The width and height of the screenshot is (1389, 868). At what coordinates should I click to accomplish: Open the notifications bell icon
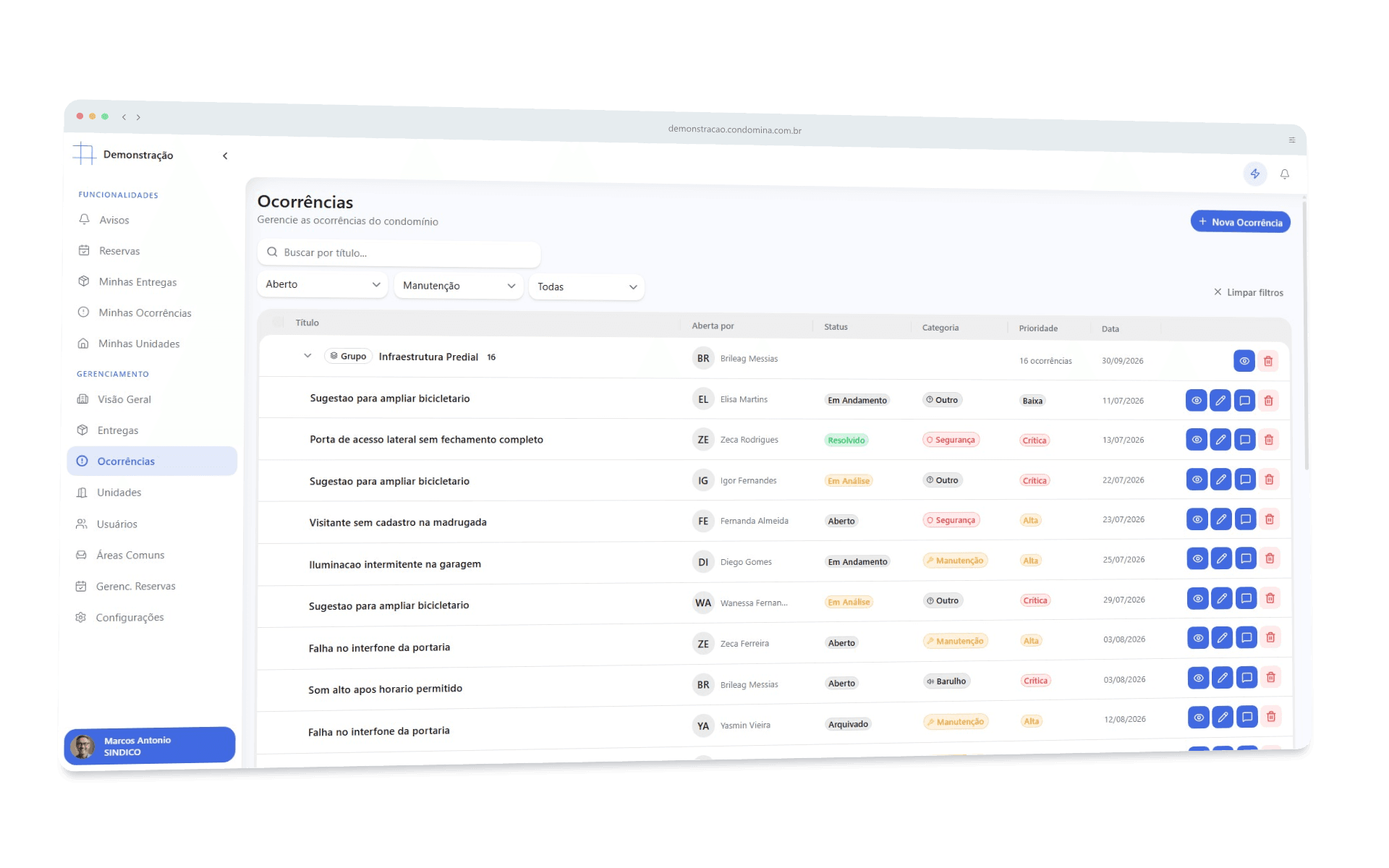click(1285, 174)
